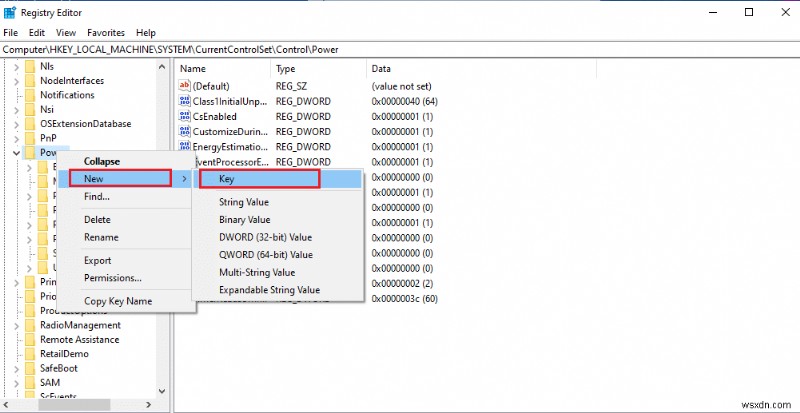Click the Registry Editor app icon in title bar

point(9,12)
